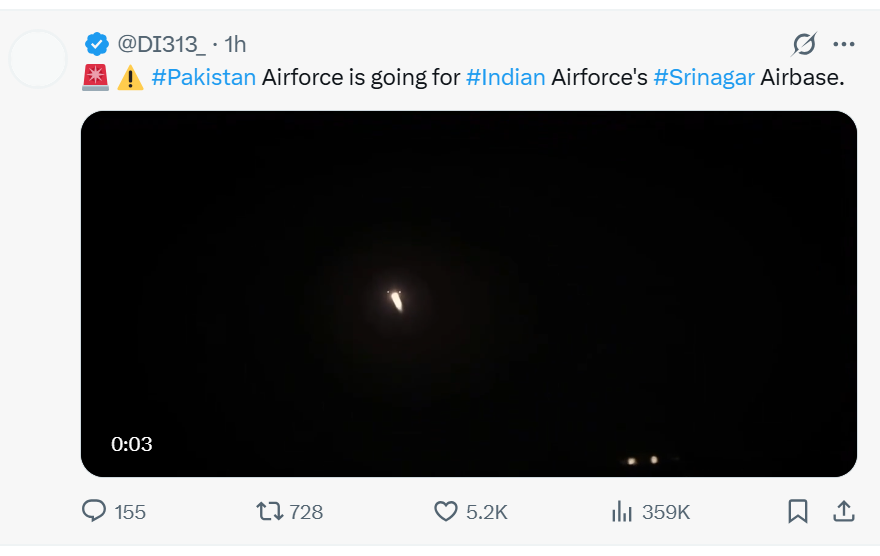
Task: Click the author's profile avatar
Action: [38, 59]
